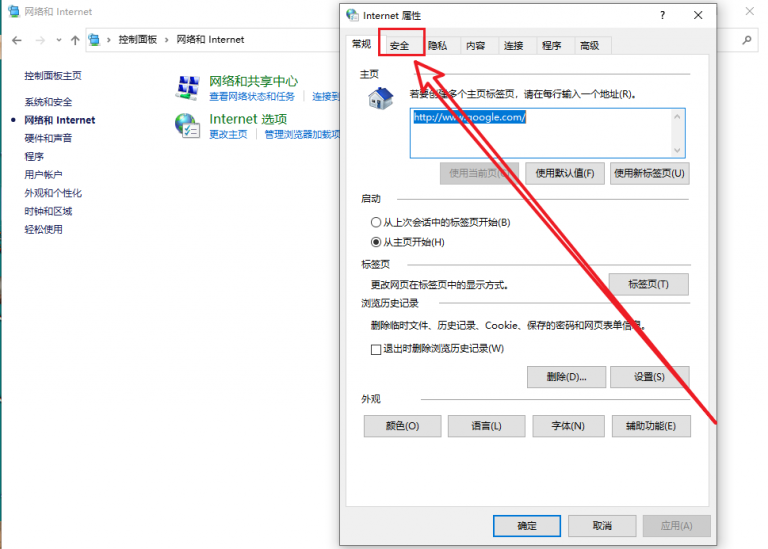Click 网络和 Internet in the breadcrumb
Screen dimensions: 768x549
pos(210,40)
